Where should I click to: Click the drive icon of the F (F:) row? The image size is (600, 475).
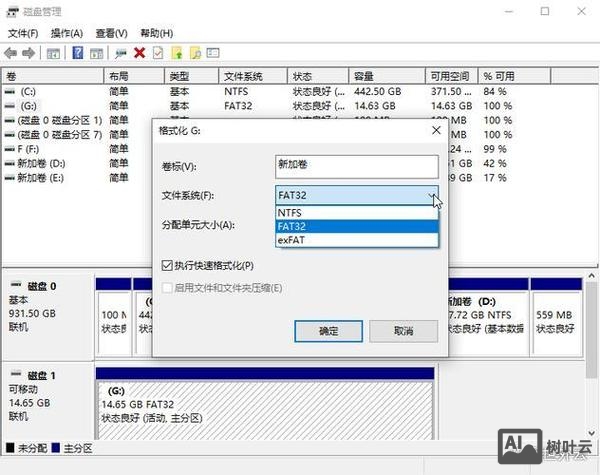pos(10,149)
